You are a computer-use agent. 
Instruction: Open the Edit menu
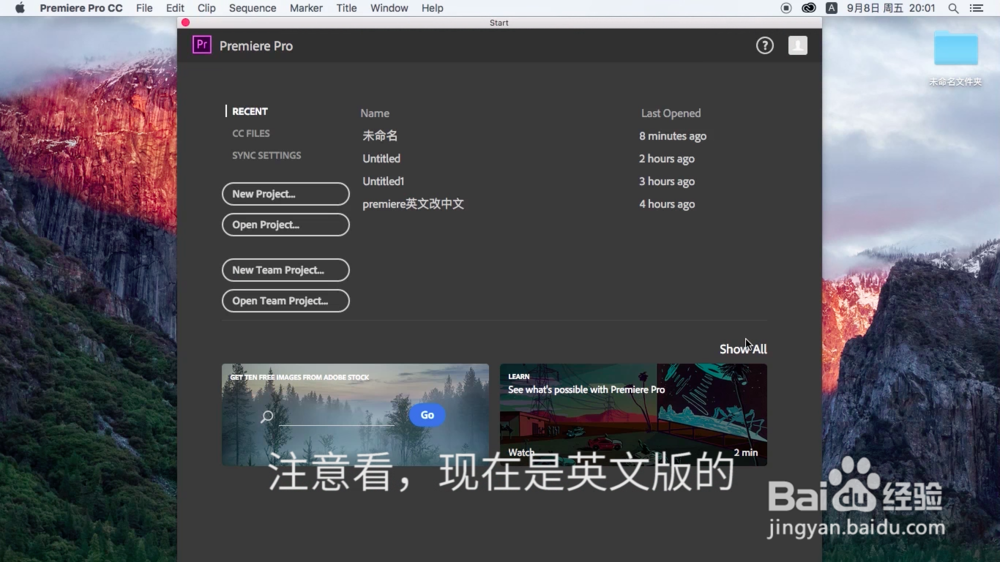click(175, 8)
